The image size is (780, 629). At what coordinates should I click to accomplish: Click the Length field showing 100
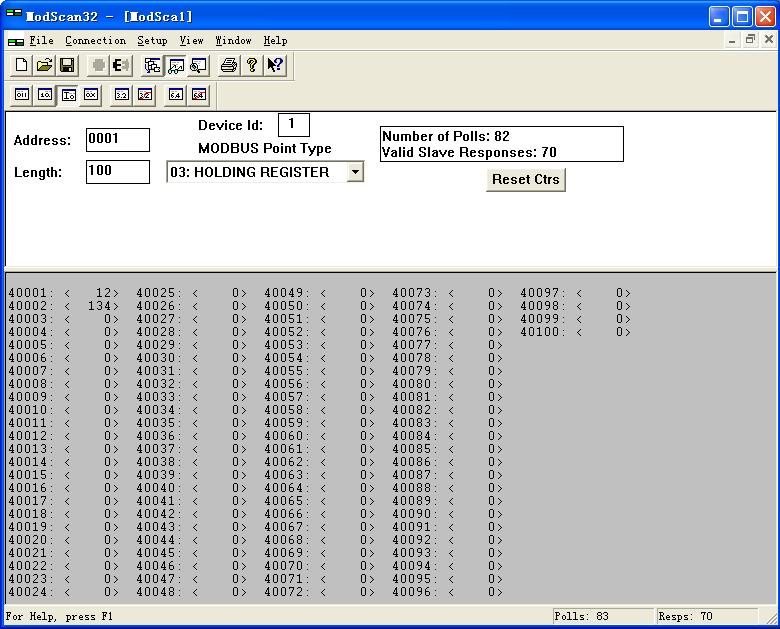[118, 172]
